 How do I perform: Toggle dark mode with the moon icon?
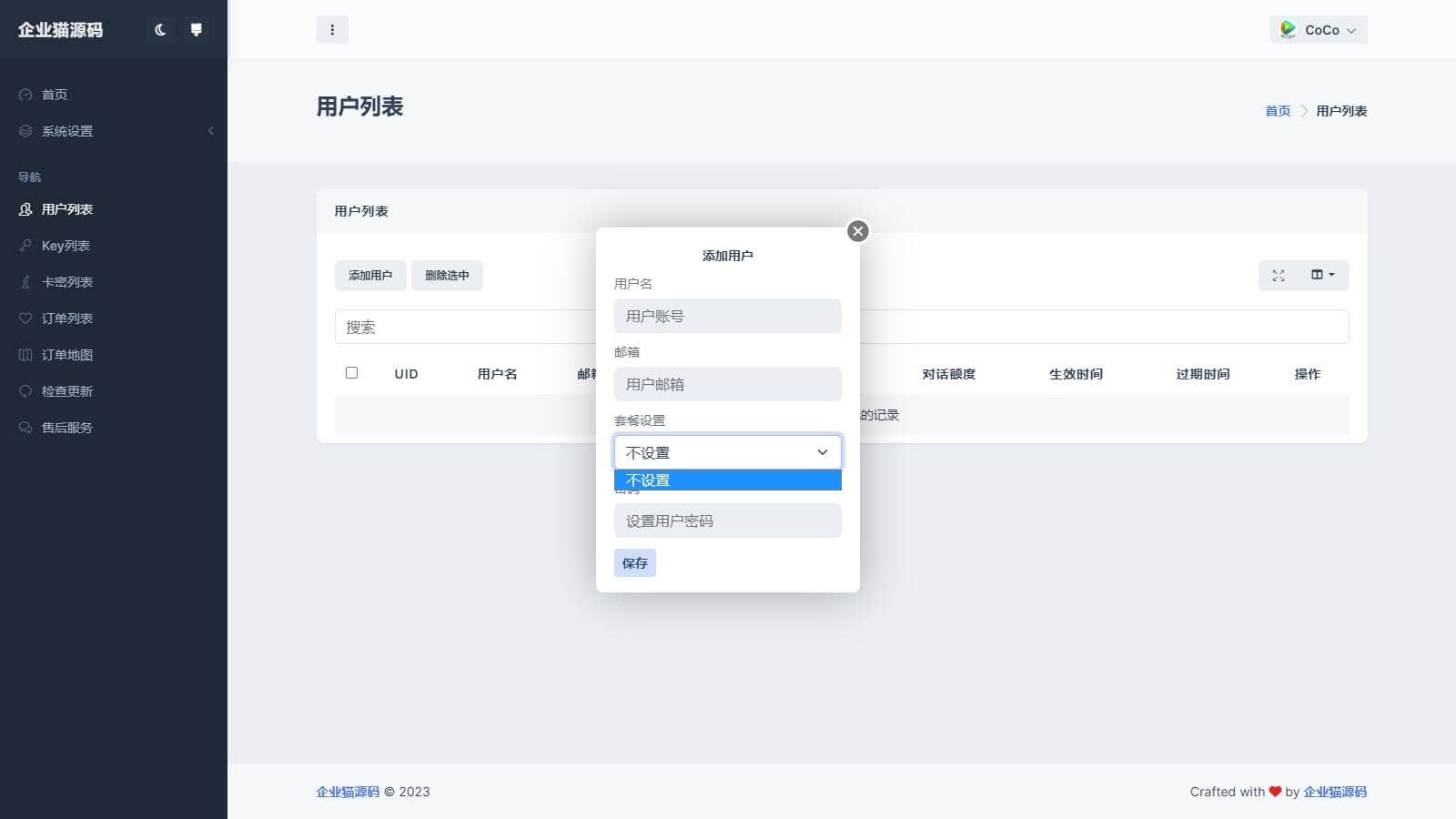[x=160, y=30]
